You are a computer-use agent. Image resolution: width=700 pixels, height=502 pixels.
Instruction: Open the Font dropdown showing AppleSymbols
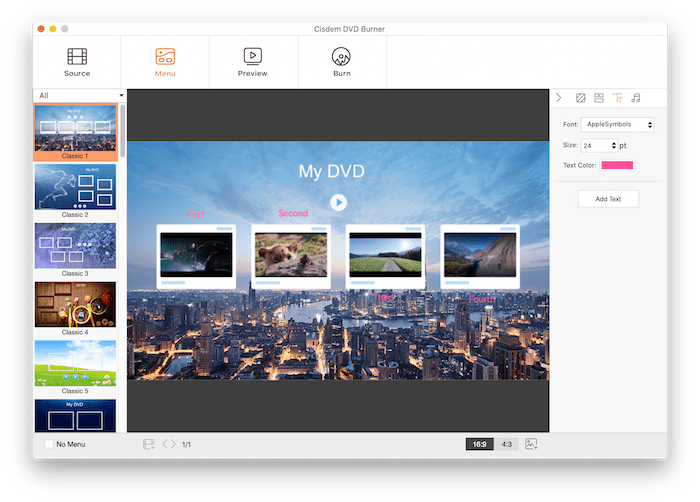(x=617, y=125)
